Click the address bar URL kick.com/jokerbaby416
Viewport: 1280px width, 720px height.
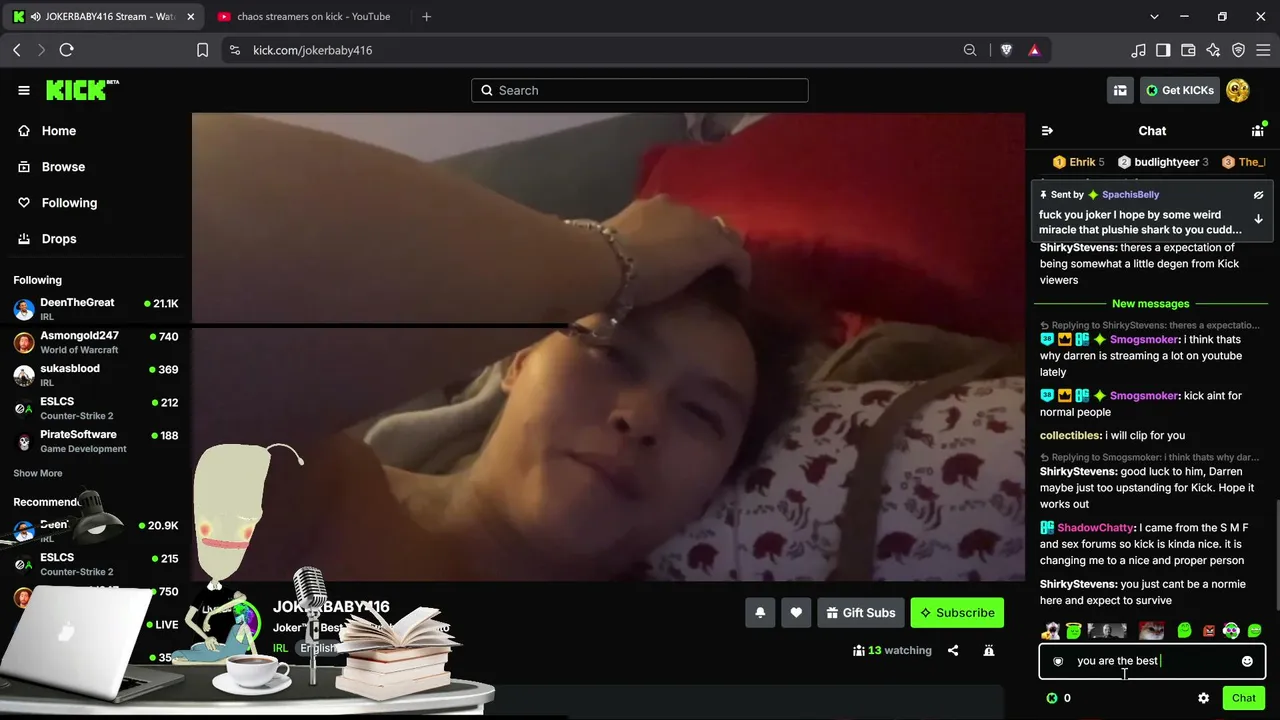coord(312,50)
